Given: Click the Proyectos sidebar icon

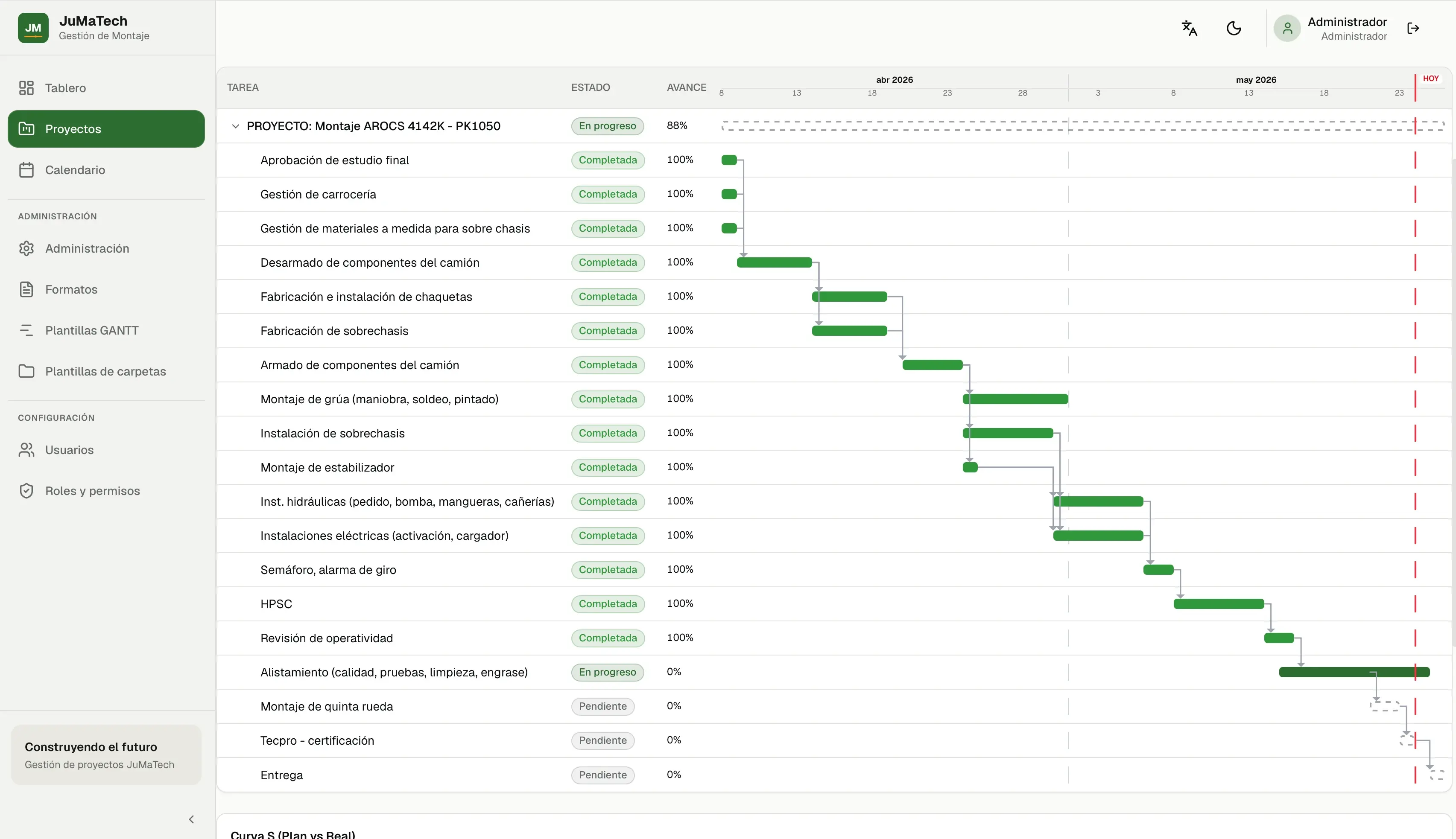Looking at the screenshot, I should tap(26, 128).
